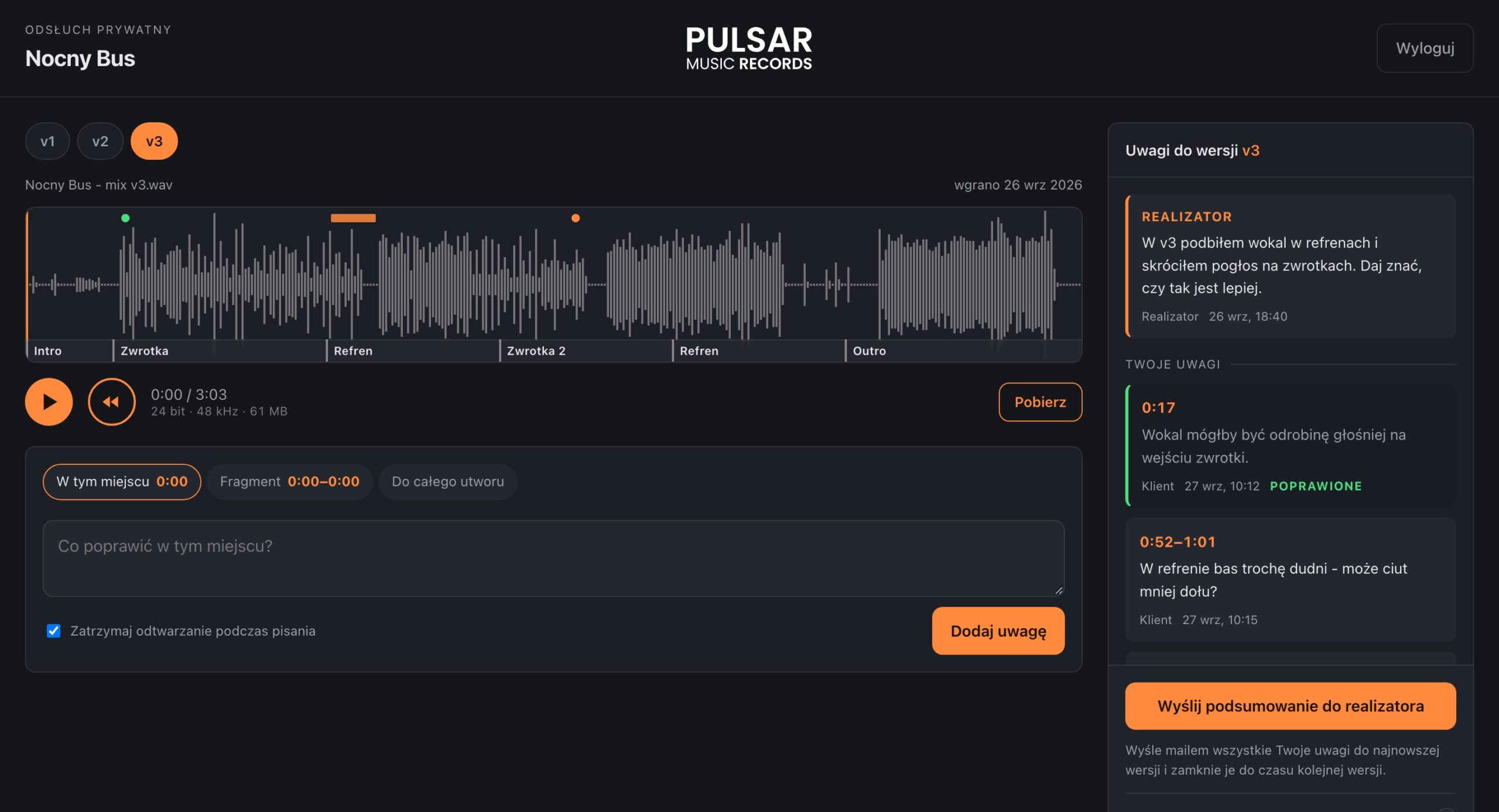Pick the 'Do całego utworu' comment mode

447,482
